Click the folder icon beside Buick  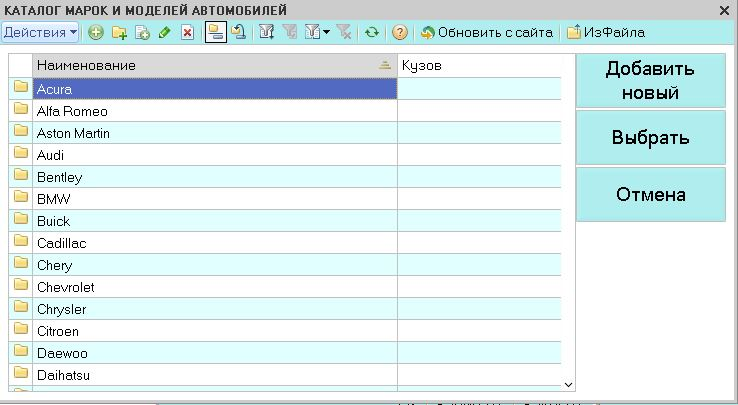pos(21,219)
